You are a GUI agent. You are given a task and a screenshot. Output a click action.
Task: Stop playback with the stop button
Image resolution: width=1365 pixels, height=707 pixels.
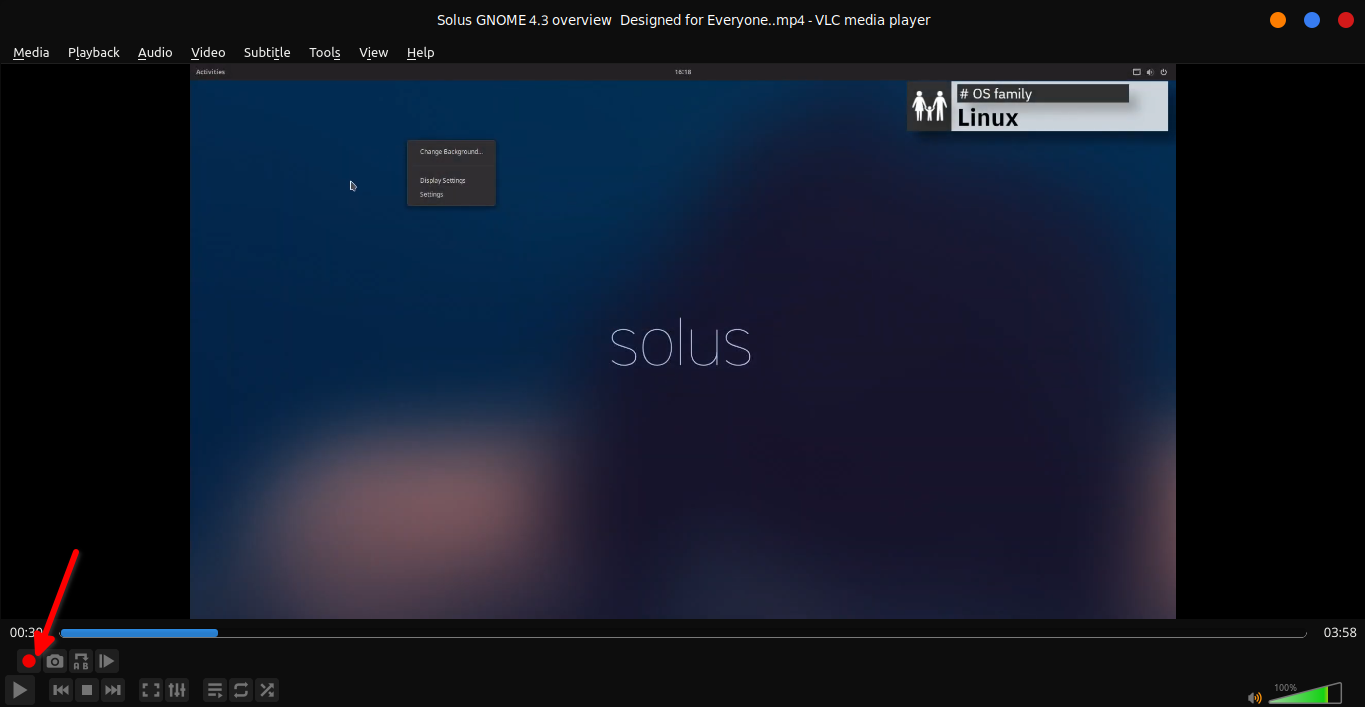click(x=87, y=690)
